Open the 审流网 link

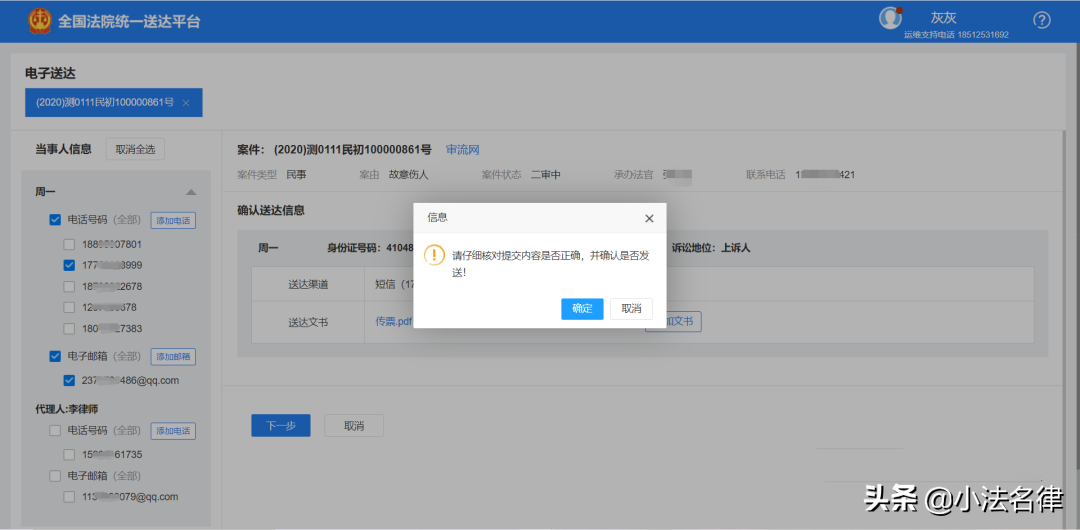point(462,150)
